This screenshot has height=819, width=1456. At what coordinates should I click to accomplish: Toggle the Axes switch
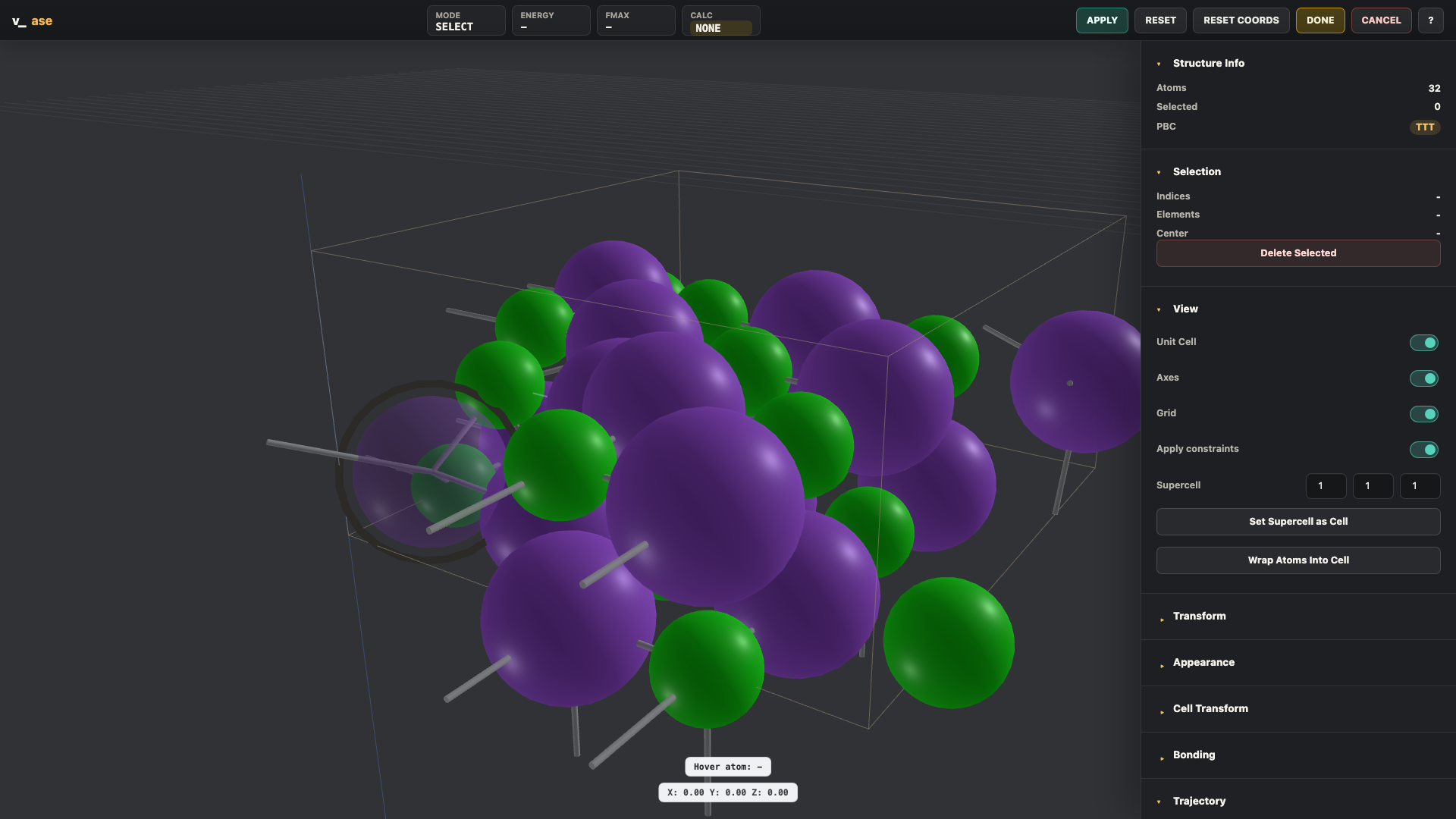point(1424,378)
